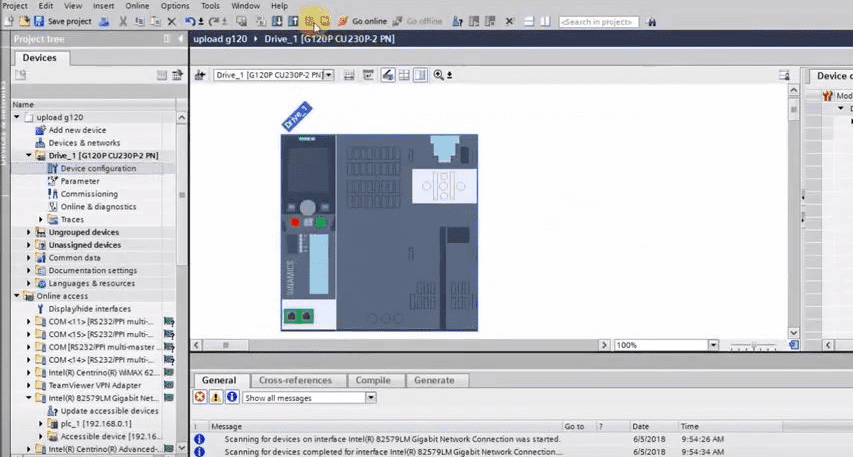Click the Print icon
853x457 pixels.
coord(104,22)
